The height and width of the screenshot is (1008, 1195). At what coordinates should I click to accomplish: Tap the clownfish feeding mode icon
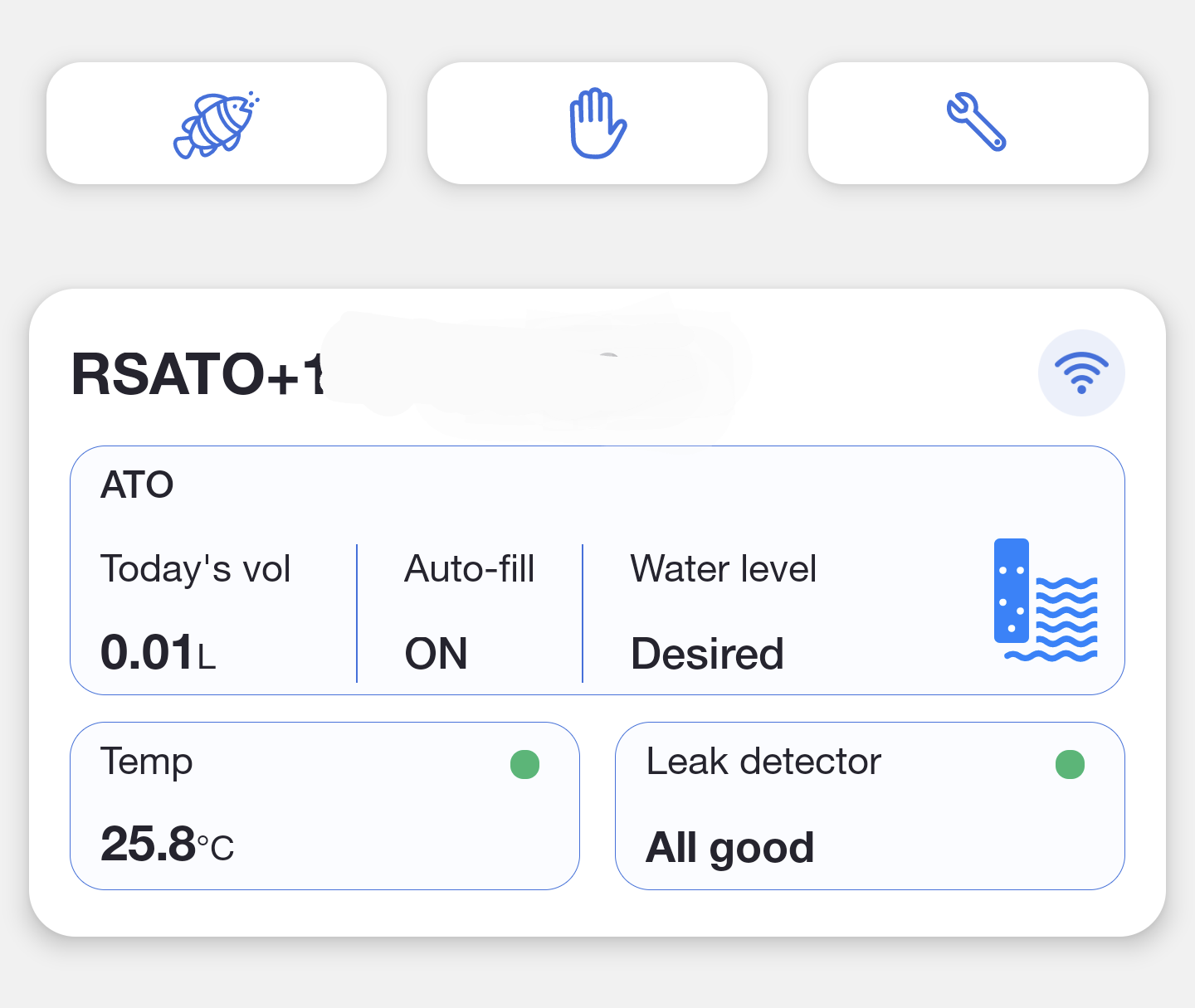tap(216, 124)
